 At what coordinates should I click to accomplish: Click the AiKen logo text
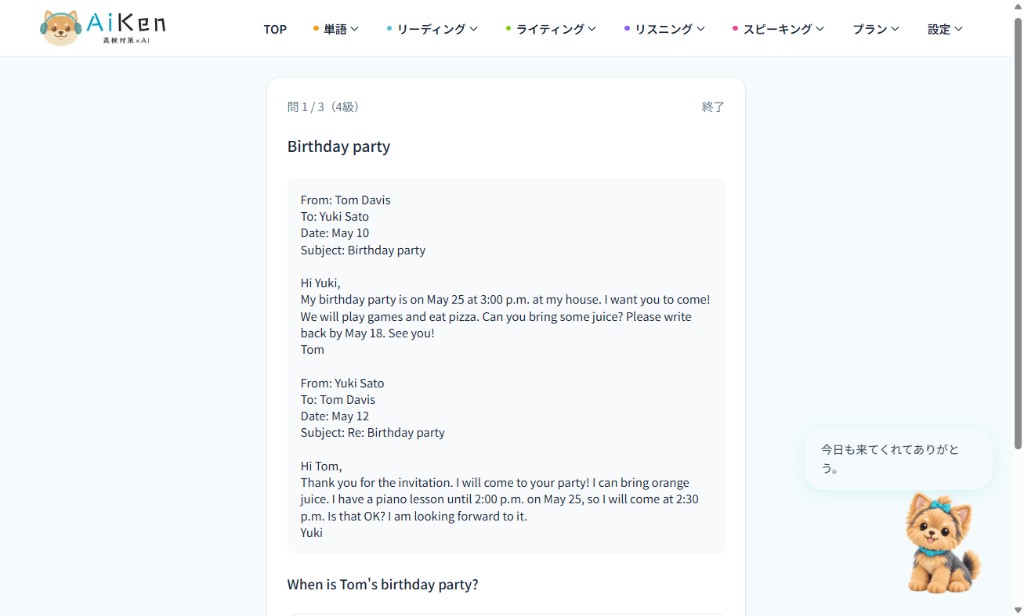point(126,27)
